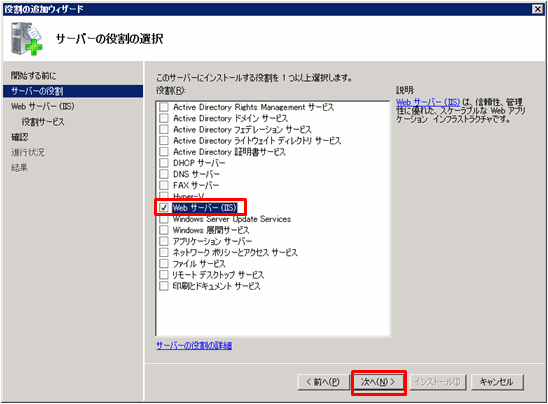
Task: Click the 次へ(N) > button
Action: point(378,382)
